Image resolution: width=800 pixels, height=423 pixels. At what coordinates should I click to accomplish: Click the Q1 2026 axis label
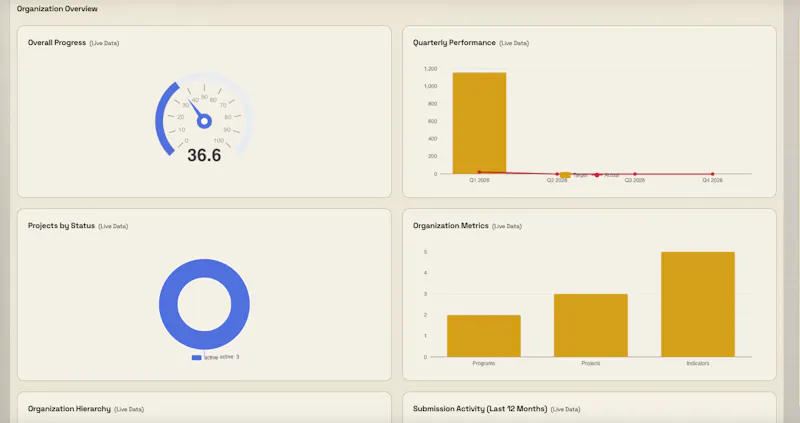point(479,181)
